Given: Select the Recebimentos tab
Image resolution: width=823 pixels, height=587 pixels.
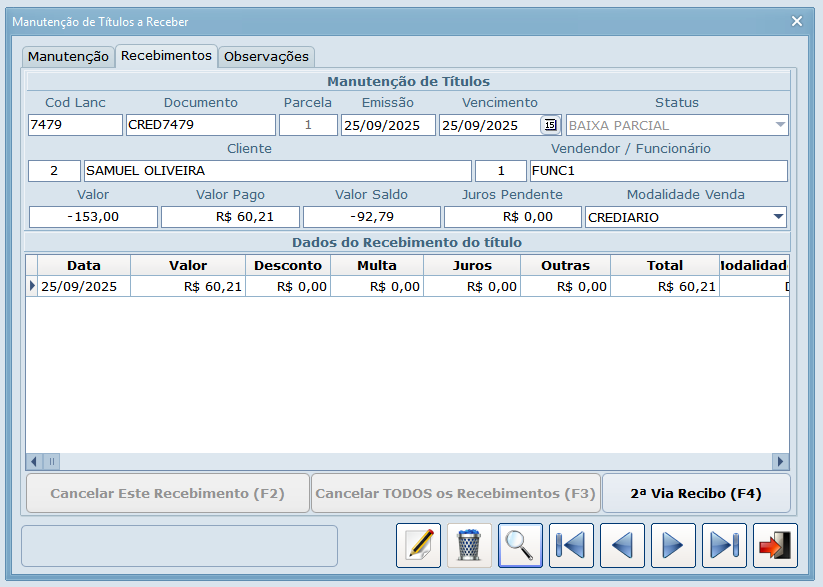Looking at the screenshot, I should pyautogui.click(x=166, y=56).
